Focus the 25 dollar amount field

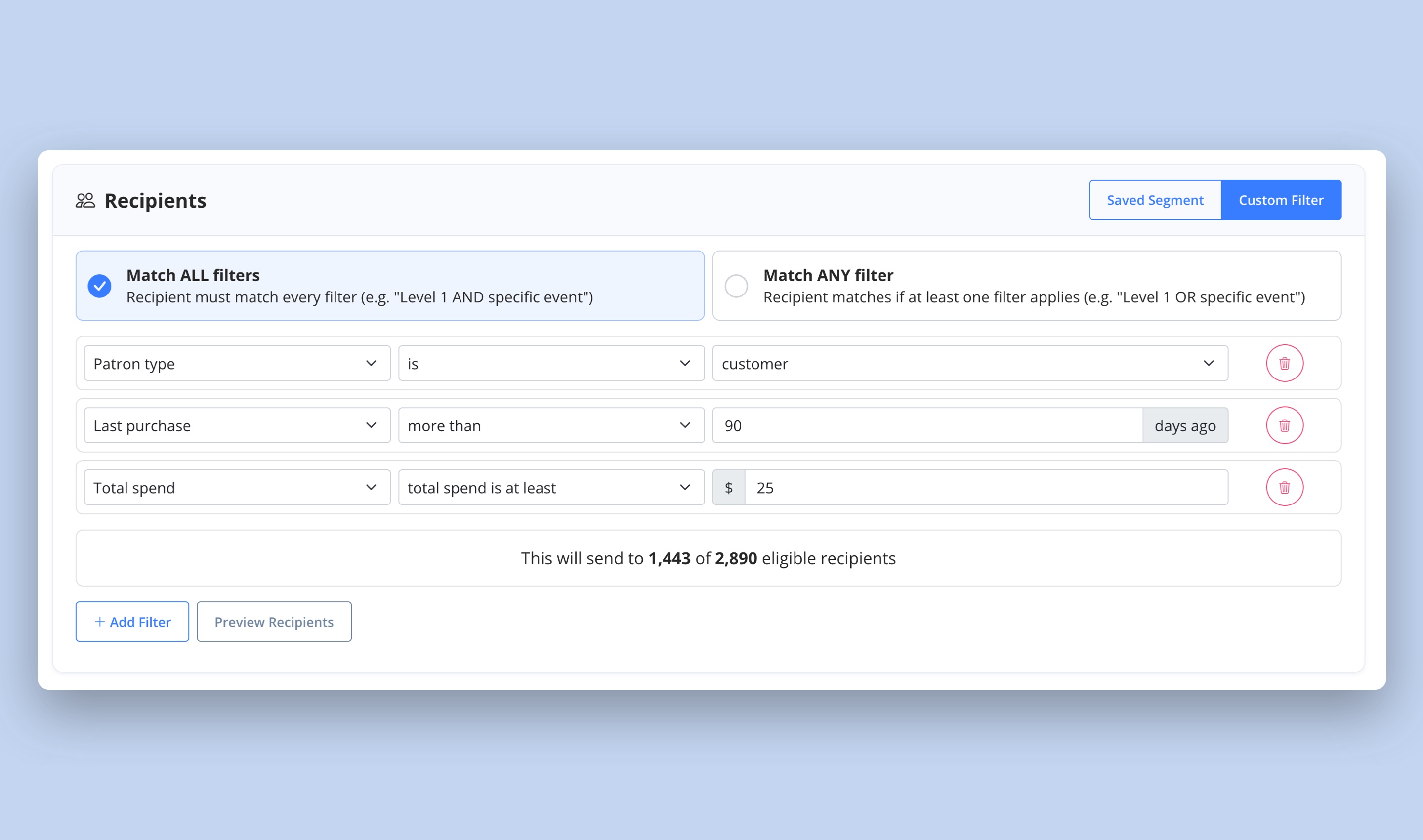[x=986, y=487]
